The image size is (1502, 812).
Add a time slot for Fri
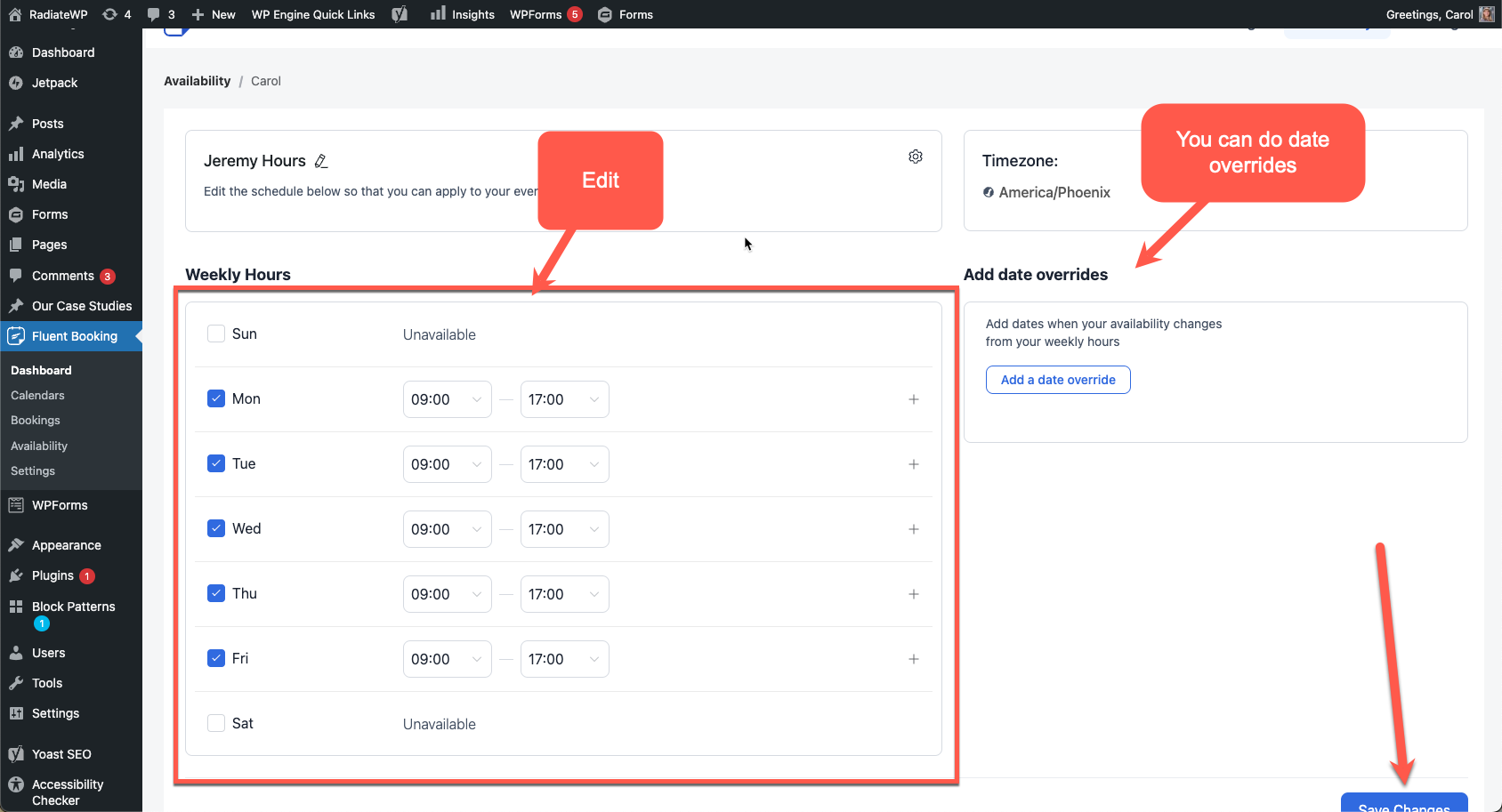tap(914, 659)
